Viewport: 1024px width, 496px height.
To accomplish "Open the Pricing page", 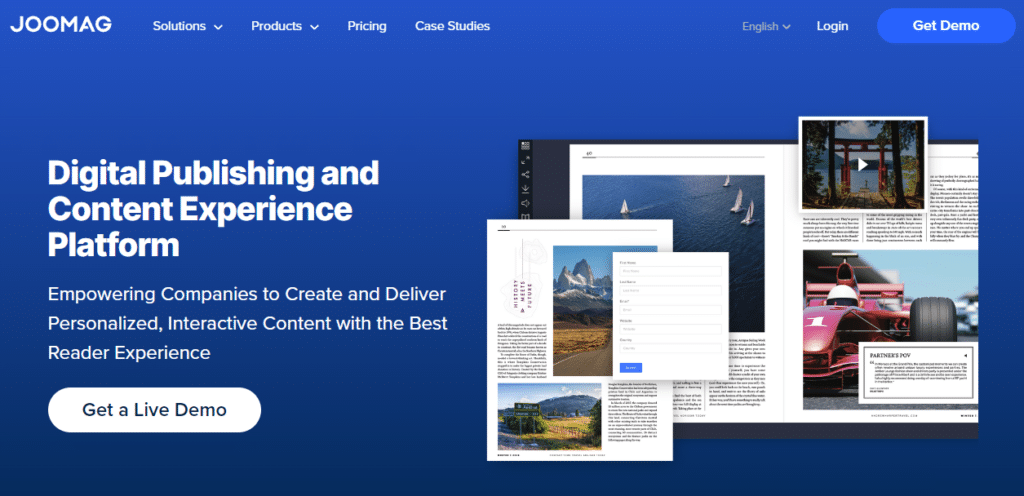I will coord(367,26).
